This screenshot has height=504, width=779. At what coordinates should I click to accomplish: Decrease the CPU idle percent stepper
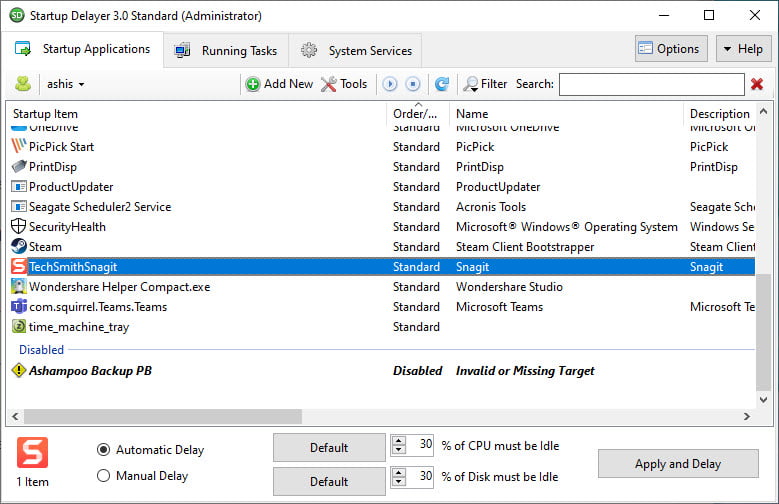[398, 449]
